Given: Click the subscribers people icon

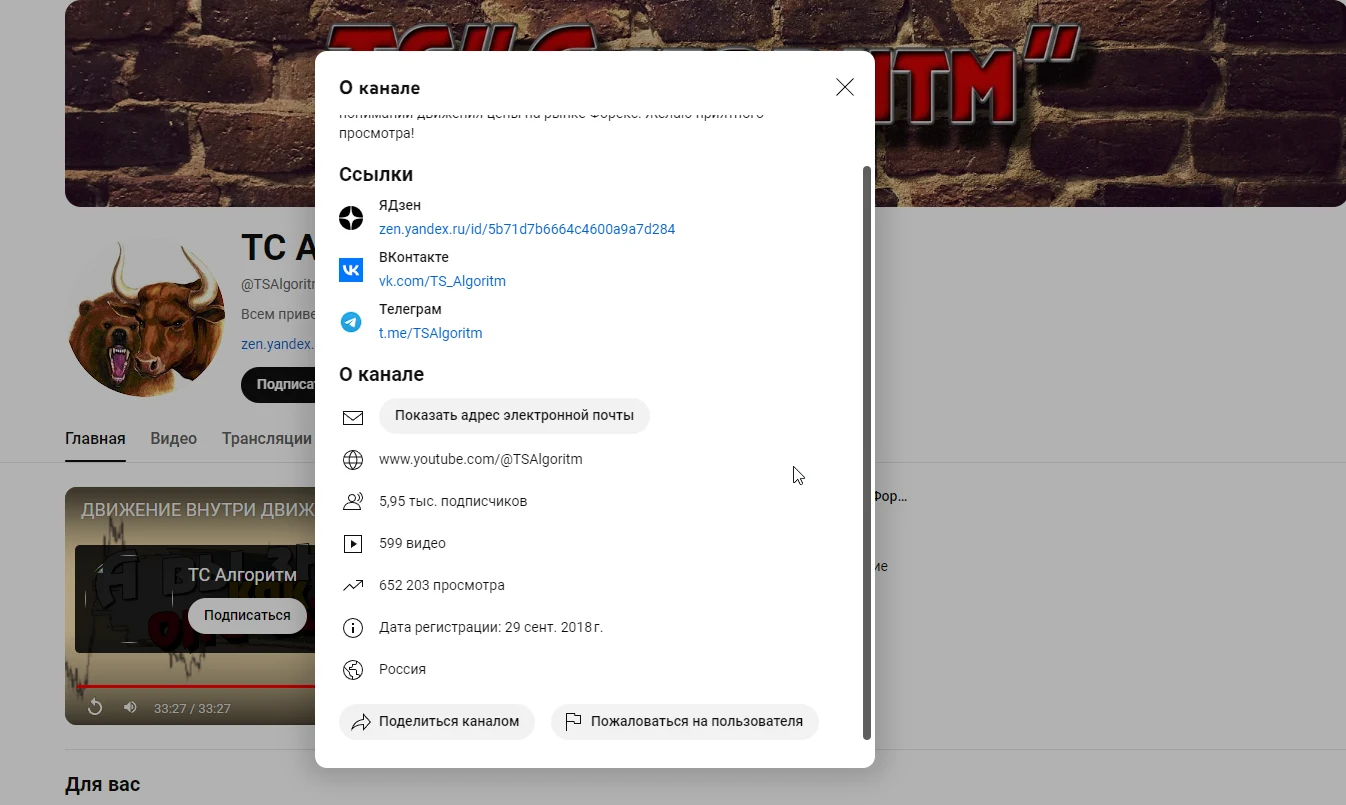Looking at the screenshot, I should click(353, 501).
